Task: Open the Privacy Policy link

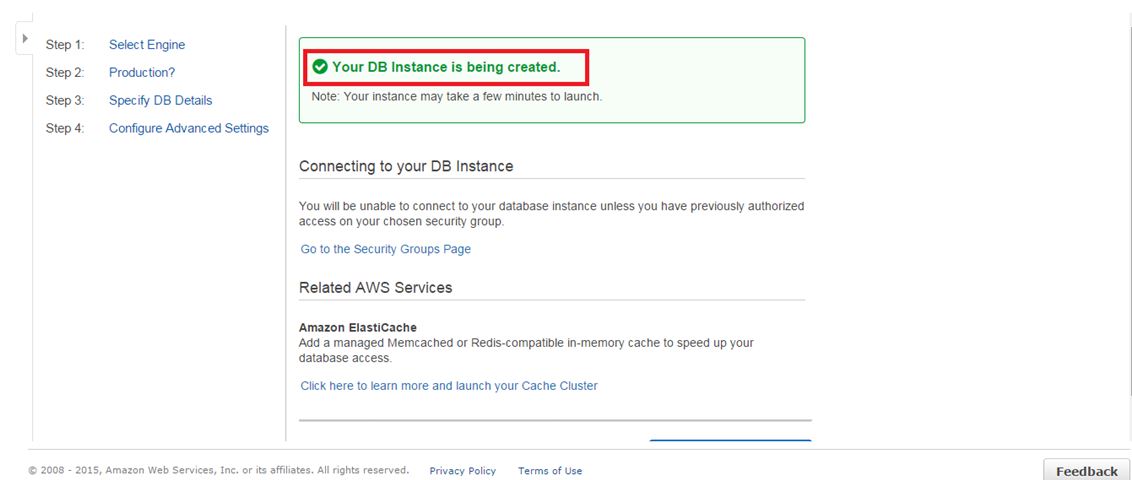Action: click(x=463, y=471)
